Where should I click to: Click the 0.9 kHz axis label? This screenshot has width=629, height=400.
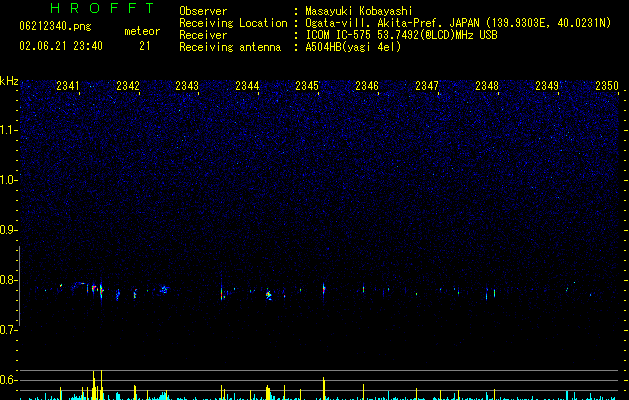pos(9,230)
